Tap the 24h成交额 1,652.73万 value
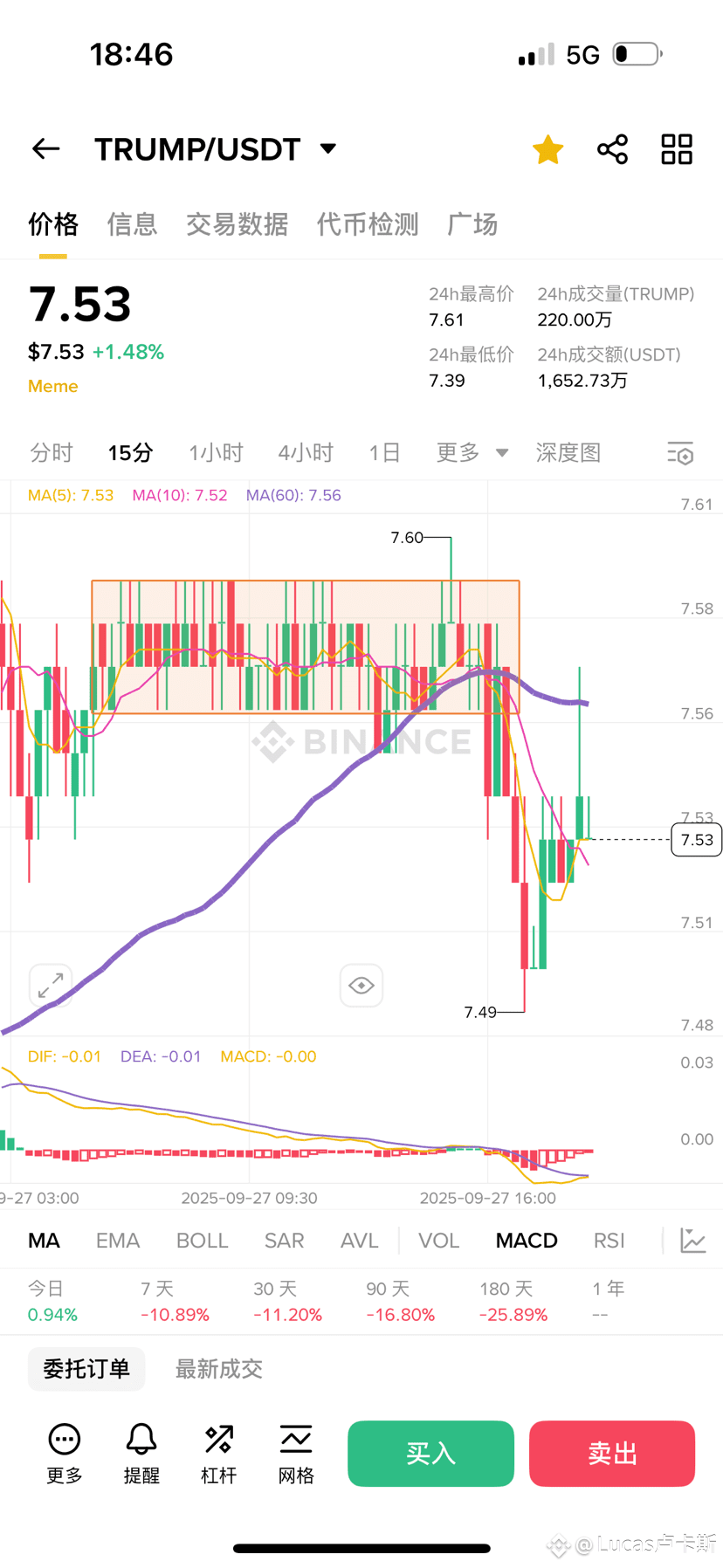 582,381
